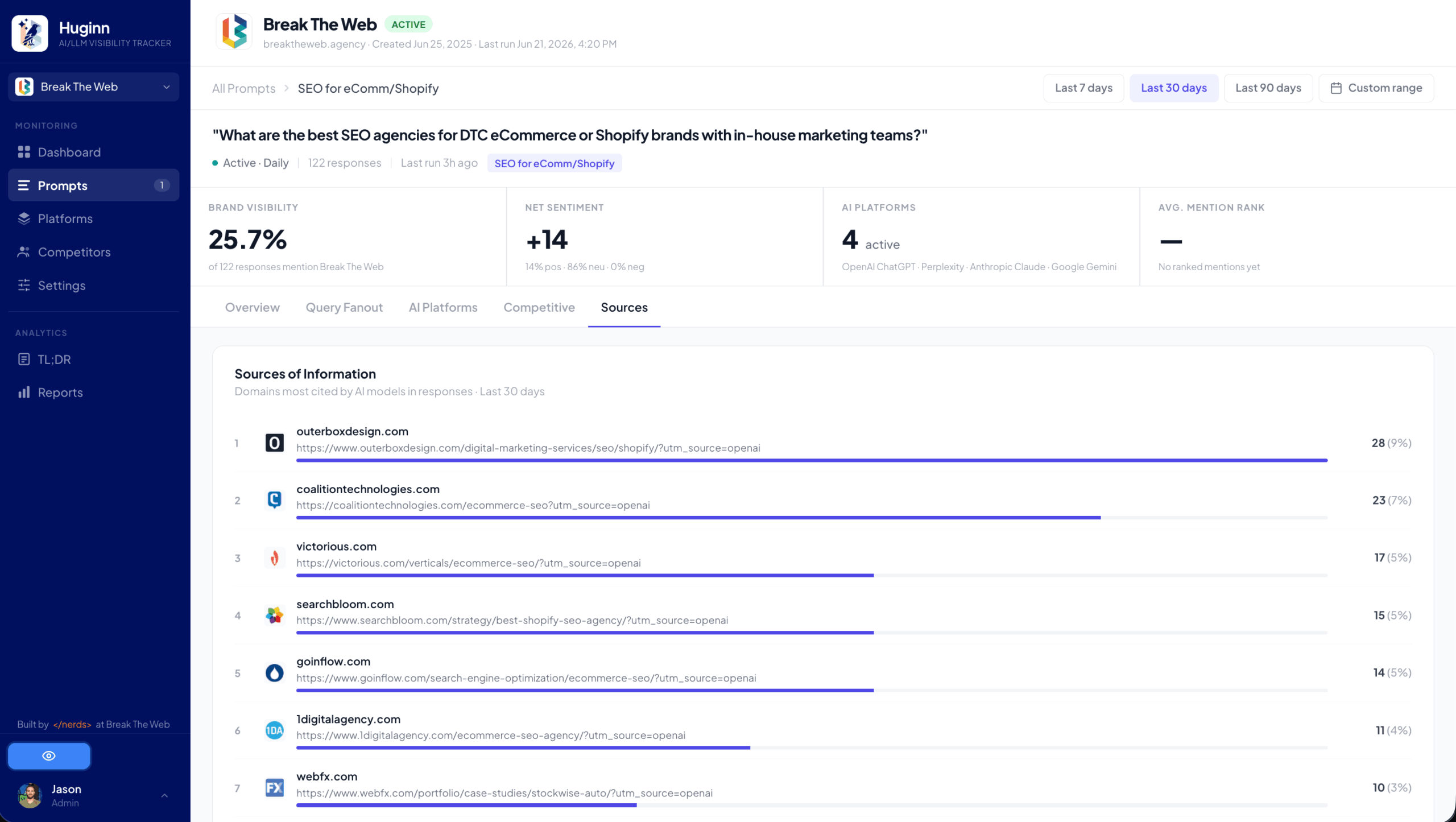
Task: Click the calendar icon in Custom range
Action: 1337,88
